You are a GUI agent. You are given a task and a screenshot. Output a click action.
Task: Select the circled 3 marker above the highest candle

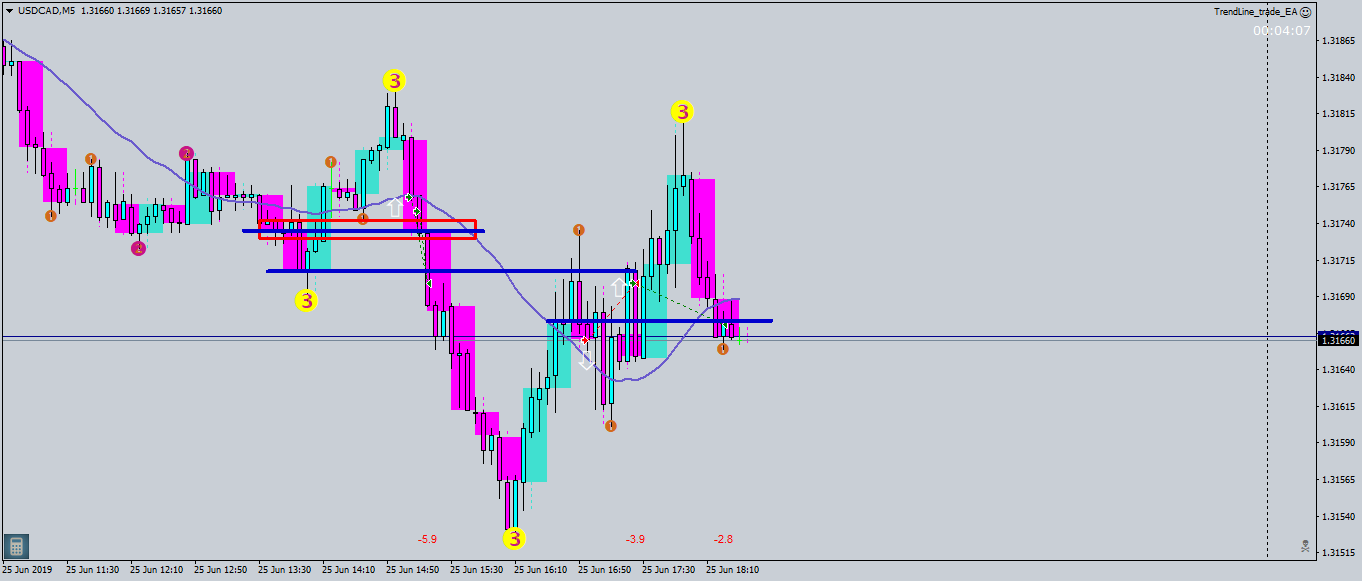(394, 81)
